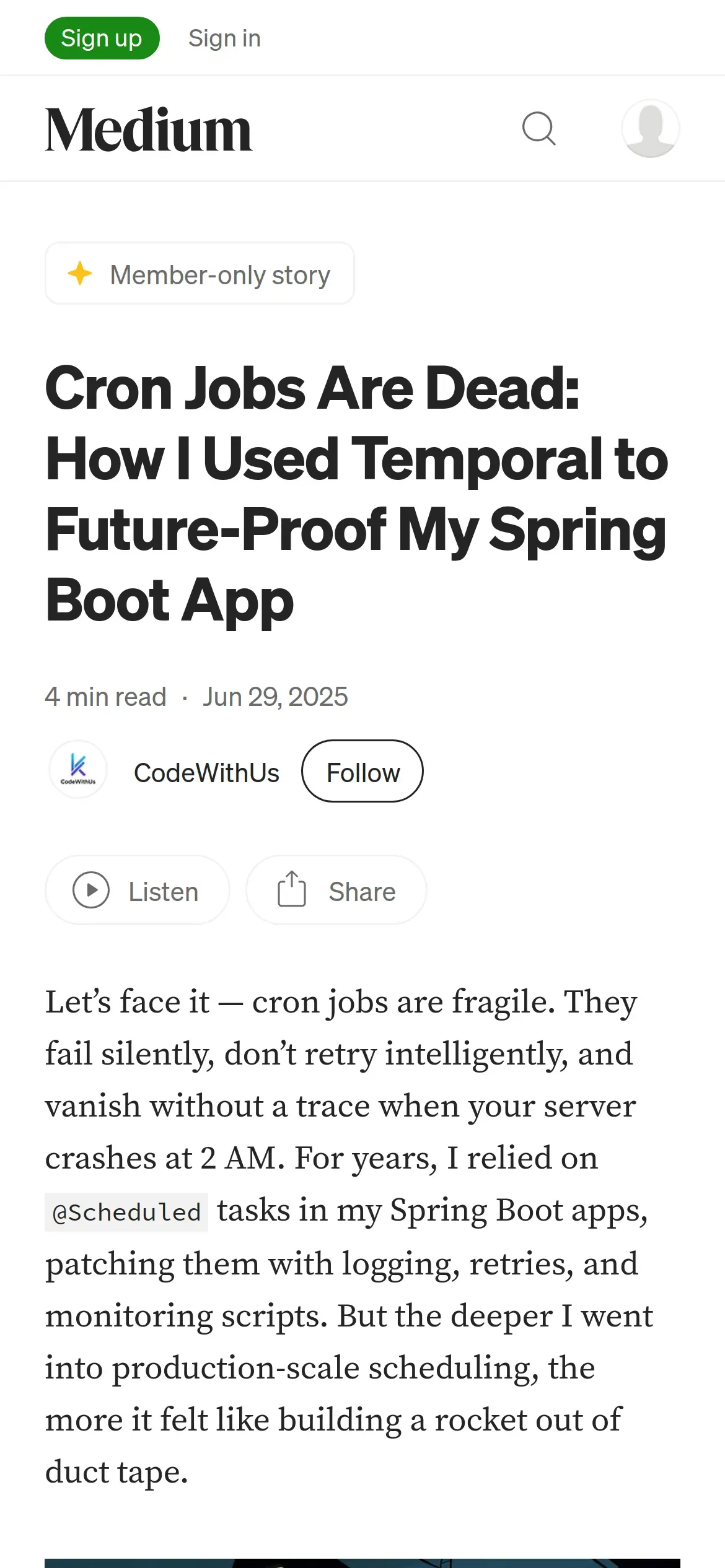Click the yellow member-only star icon

coord(80,273)
